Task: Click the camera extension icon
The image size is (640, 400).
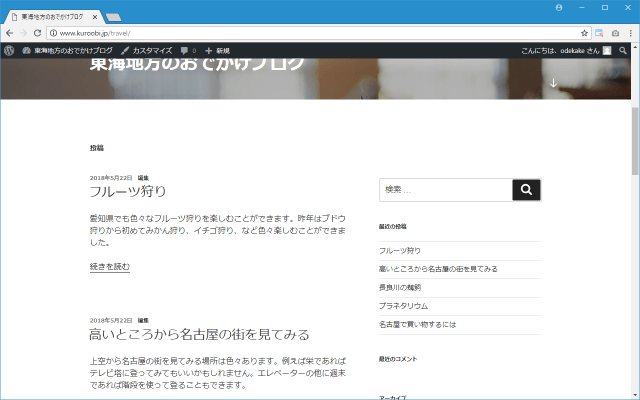Action: pos(616,33)
